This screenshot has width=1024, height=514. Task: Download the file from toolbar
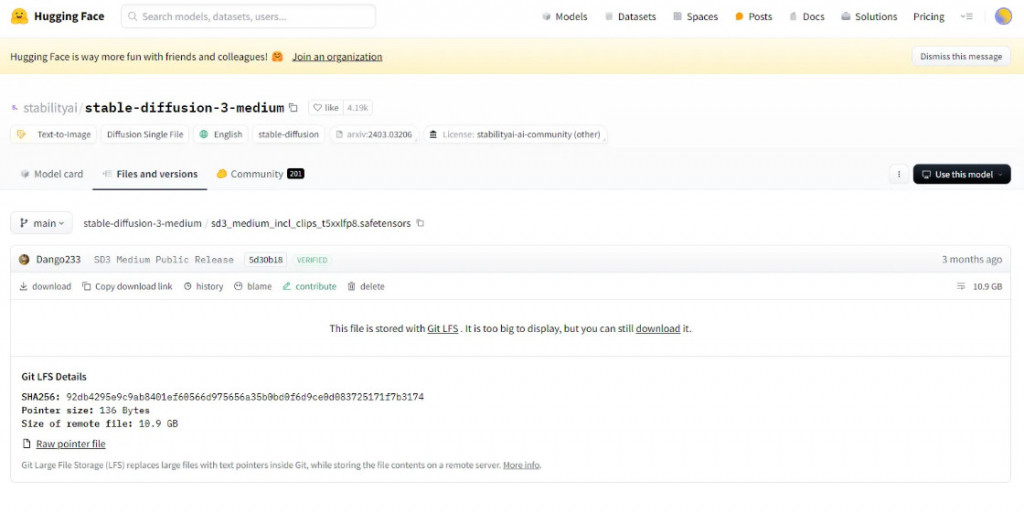tap(45, 286)
